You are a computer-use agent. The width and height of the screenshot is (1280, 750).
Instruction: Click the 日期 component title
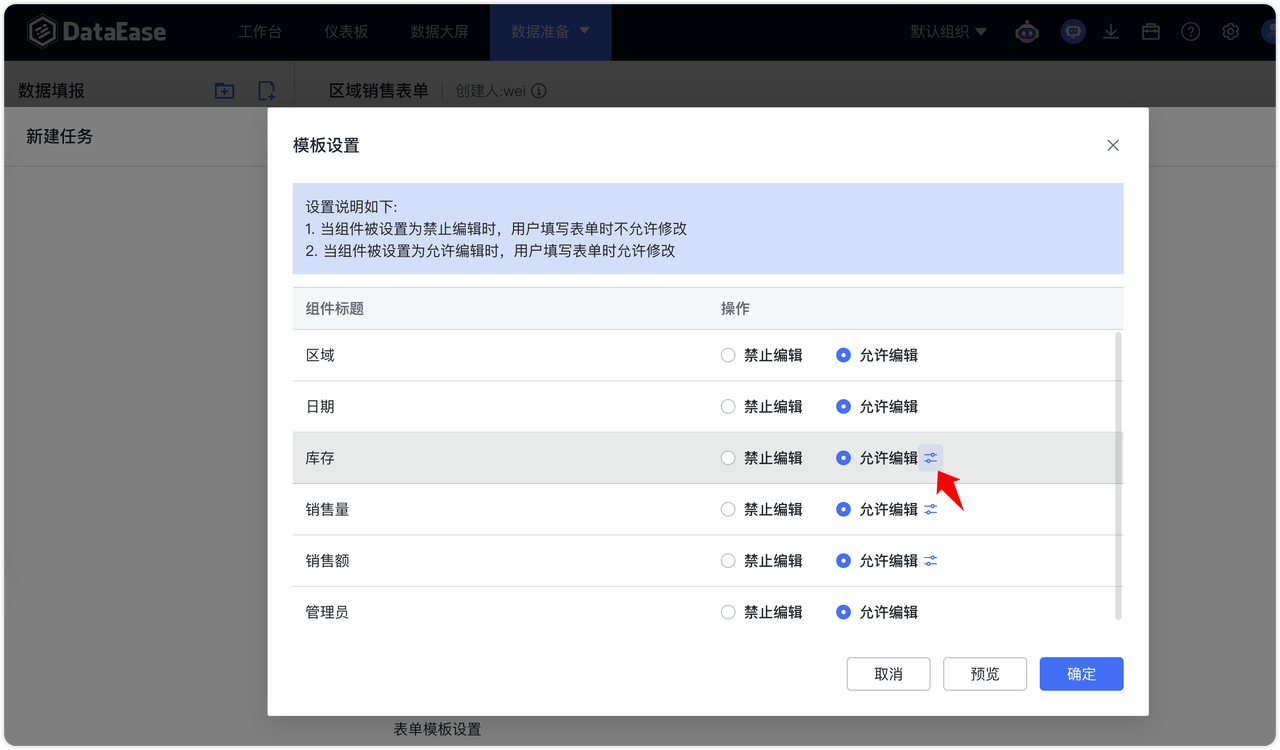point(320,407)
